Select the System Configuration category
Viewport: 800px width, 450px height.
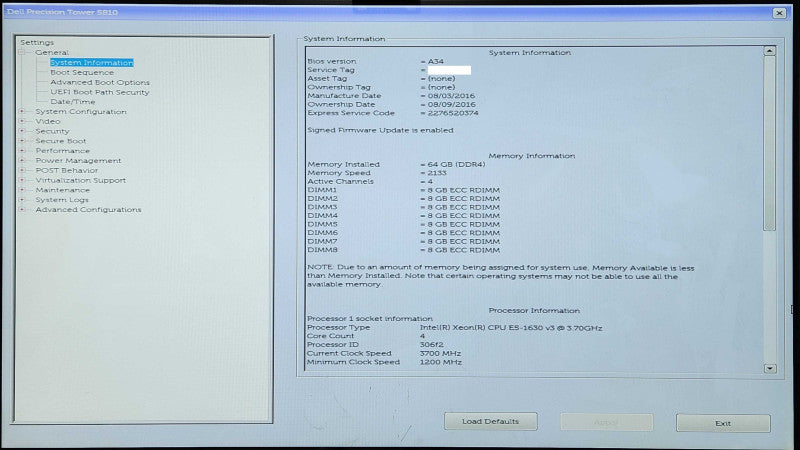(x=81, y=111)
